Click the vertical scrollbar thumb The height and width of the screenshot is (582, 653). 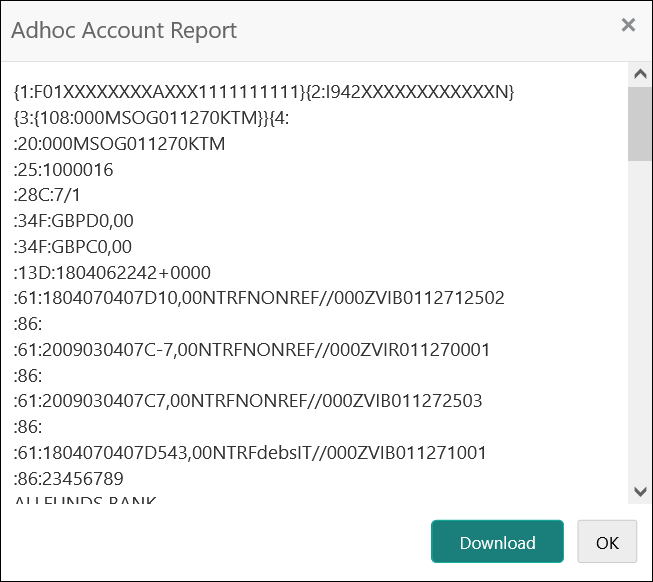coord(640,124)
